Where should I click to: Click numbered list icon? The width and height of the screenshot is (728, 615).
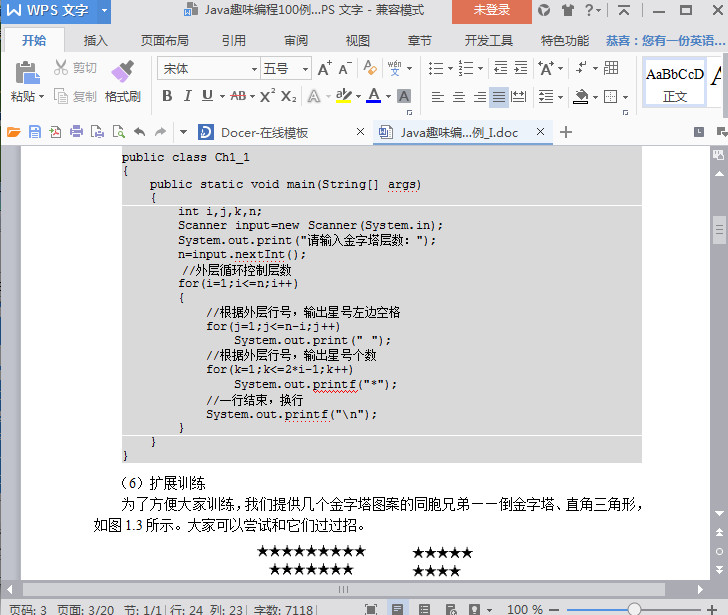(x=466, y=69)
